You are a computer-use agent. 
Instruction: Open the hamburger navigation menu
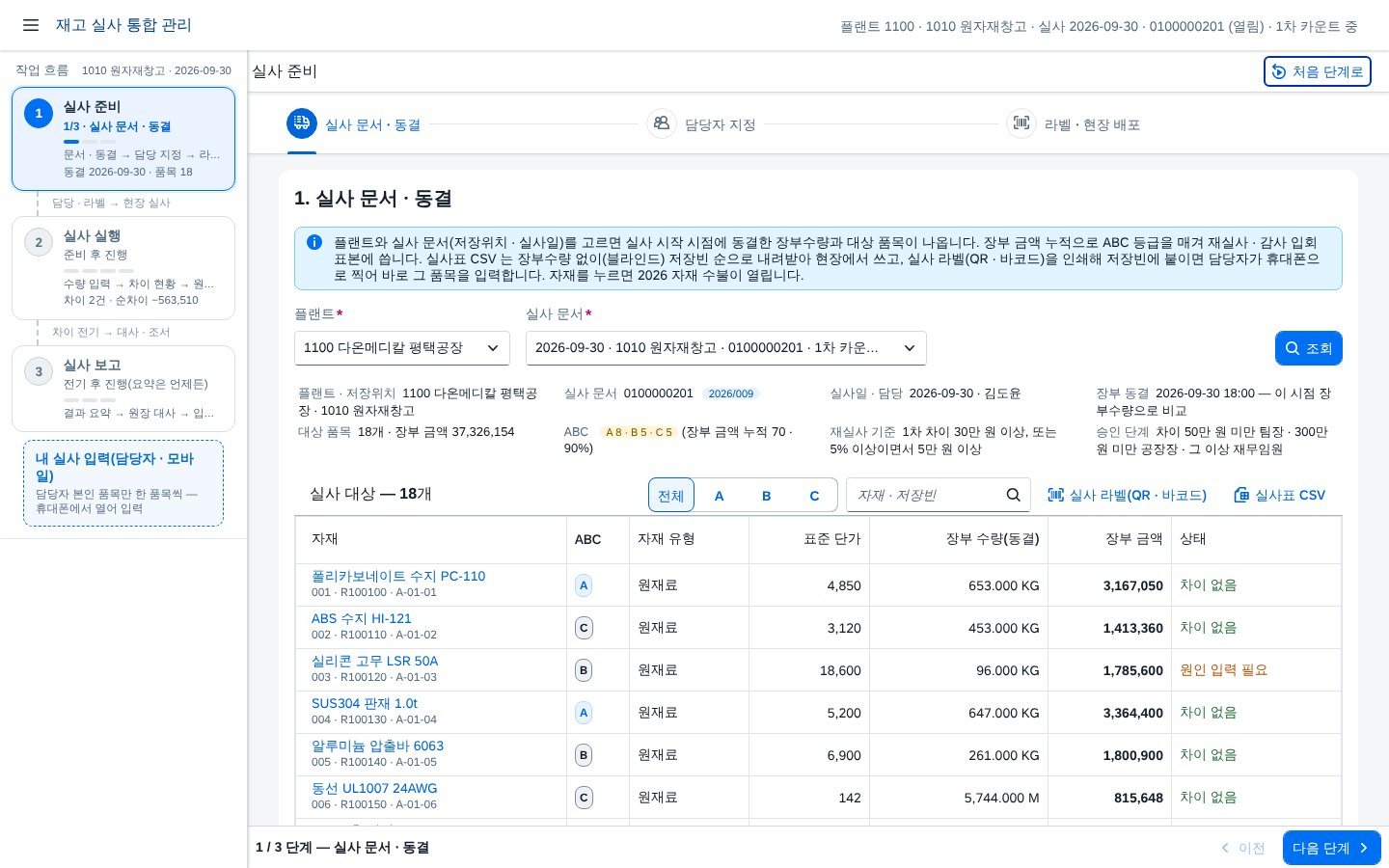click(31, 25)
